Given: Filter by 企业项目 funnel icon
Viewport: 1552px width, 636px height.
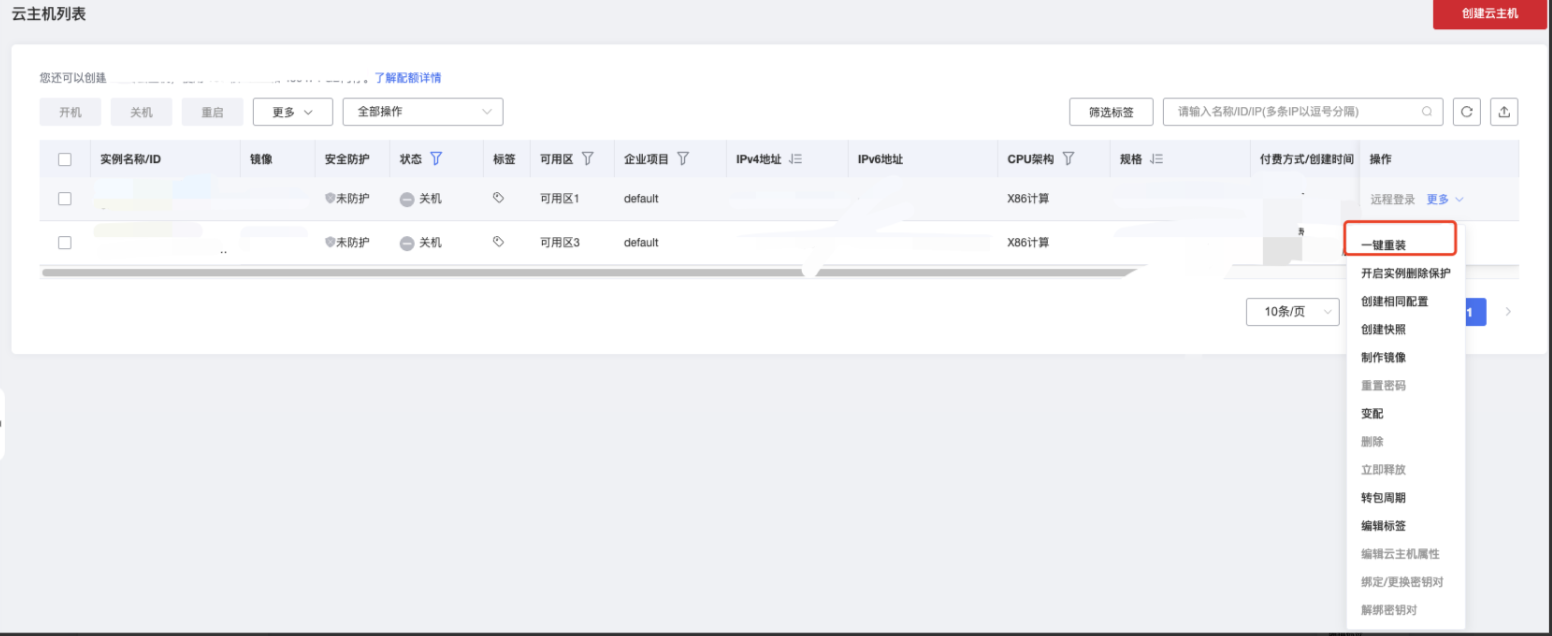Looking at the screenshot, I should click(x=683, y=158).
